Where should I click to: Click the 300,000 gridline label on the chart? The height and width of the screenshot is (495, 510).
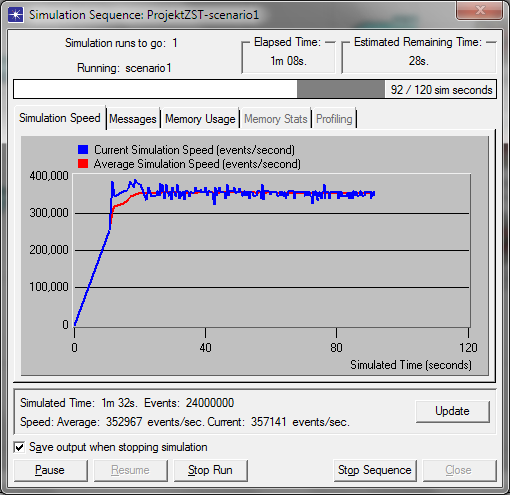[49, 212]
